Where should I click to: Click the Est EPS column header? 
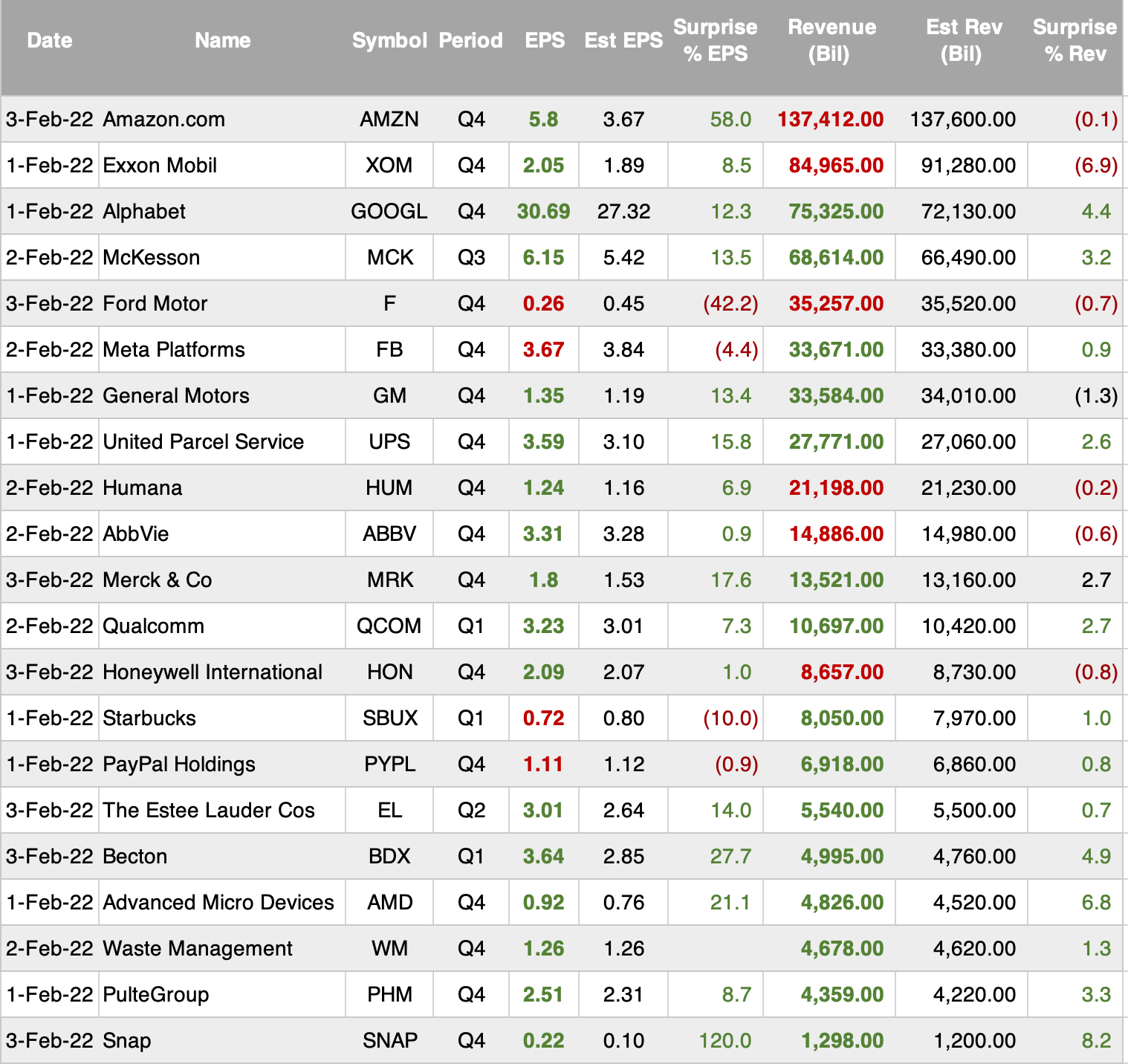pyautogui.click(x=623, y=40)
